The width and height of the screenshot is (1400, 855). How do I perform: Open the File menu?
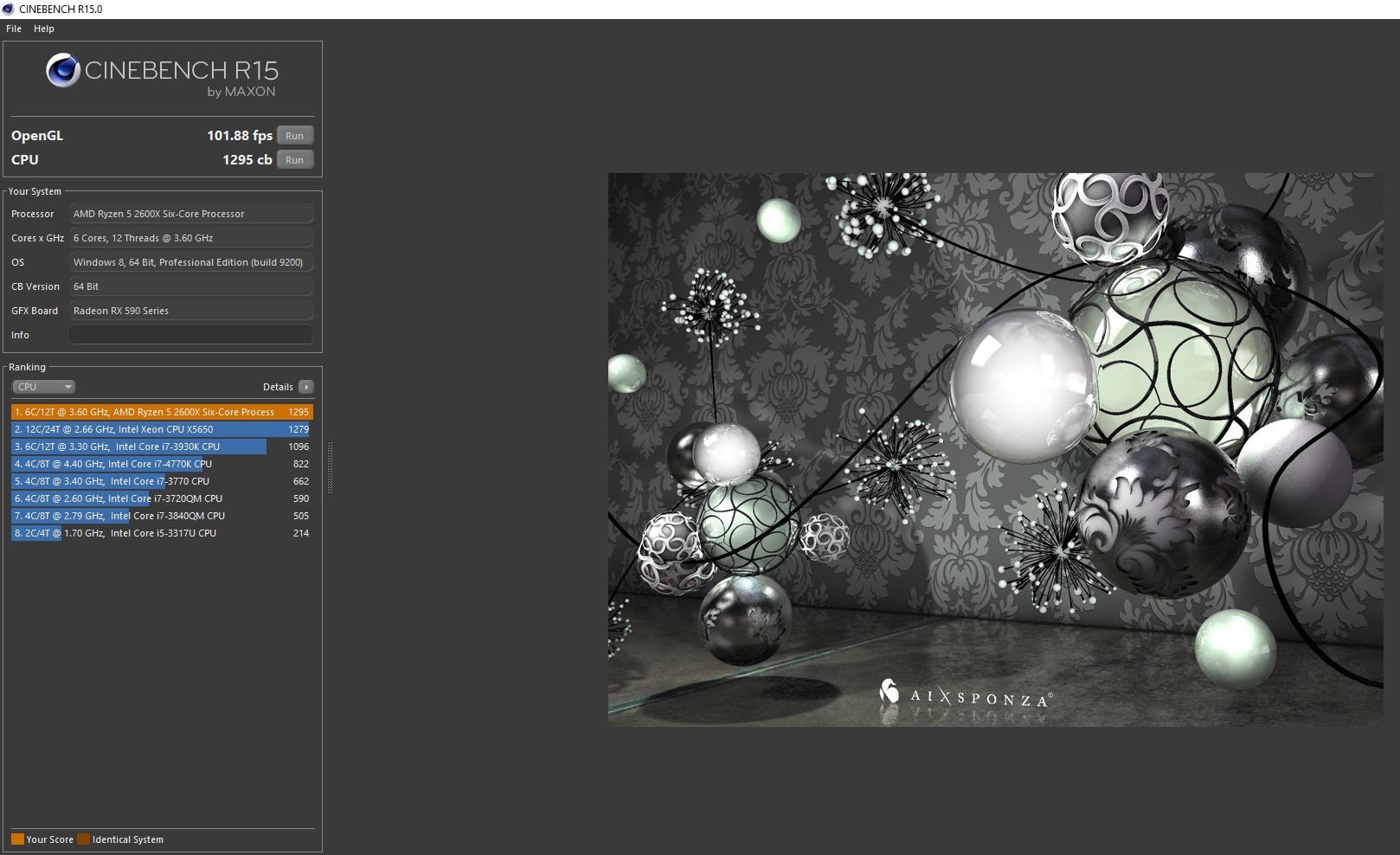coord(14,29)
